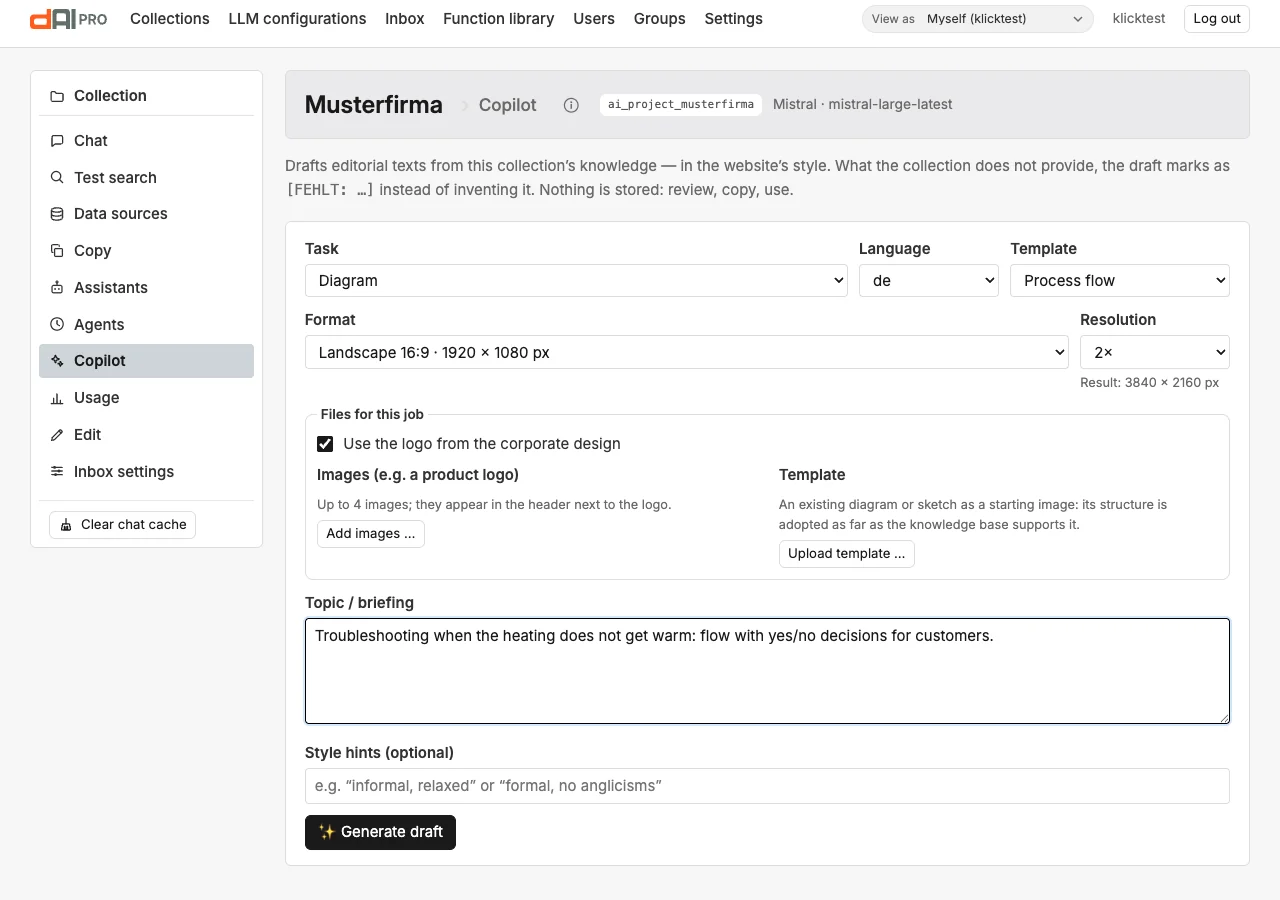Open Settings in the top navigation
1280x900 pixels.
(733, 19)
